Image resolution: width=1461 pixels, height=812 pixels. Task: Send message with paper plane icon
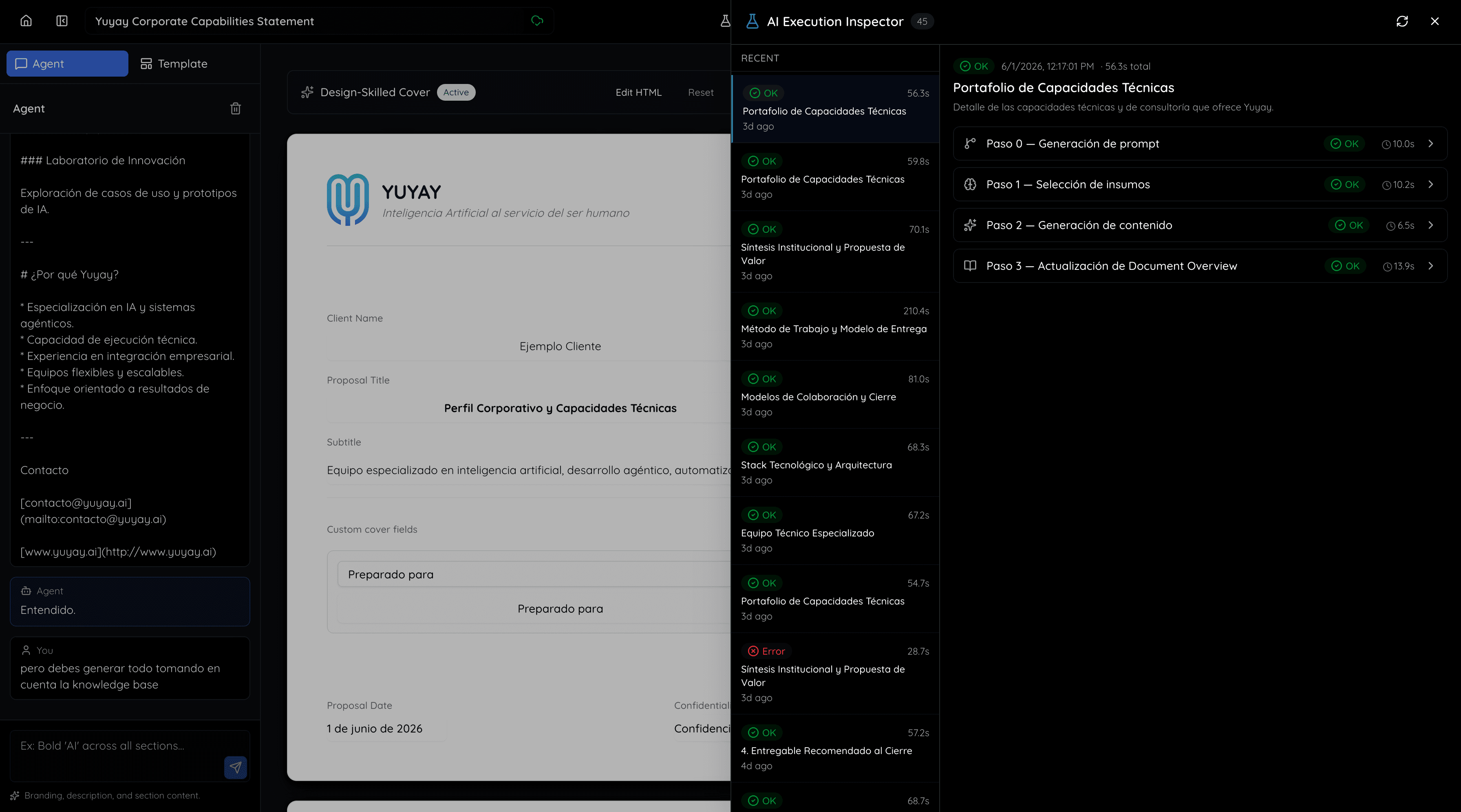tap(235, 767)
